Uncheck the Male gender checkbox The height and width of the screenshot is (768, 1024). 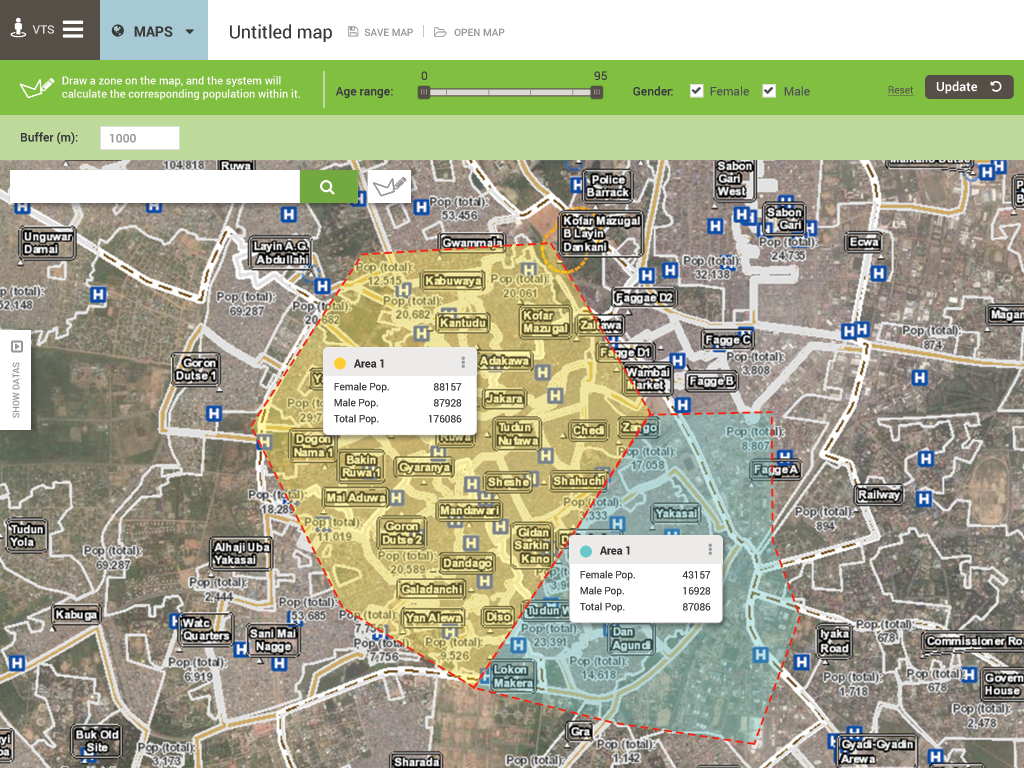[x=769, y=91]
